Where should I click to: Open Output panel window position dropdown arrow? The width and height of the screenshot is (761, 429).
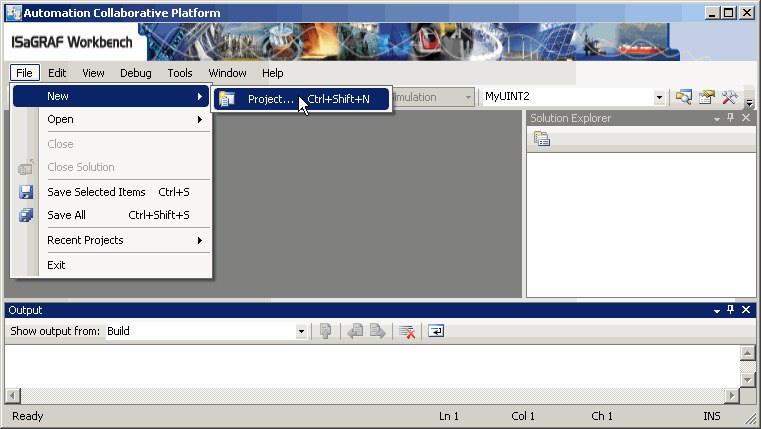click(x=716, y=311)
